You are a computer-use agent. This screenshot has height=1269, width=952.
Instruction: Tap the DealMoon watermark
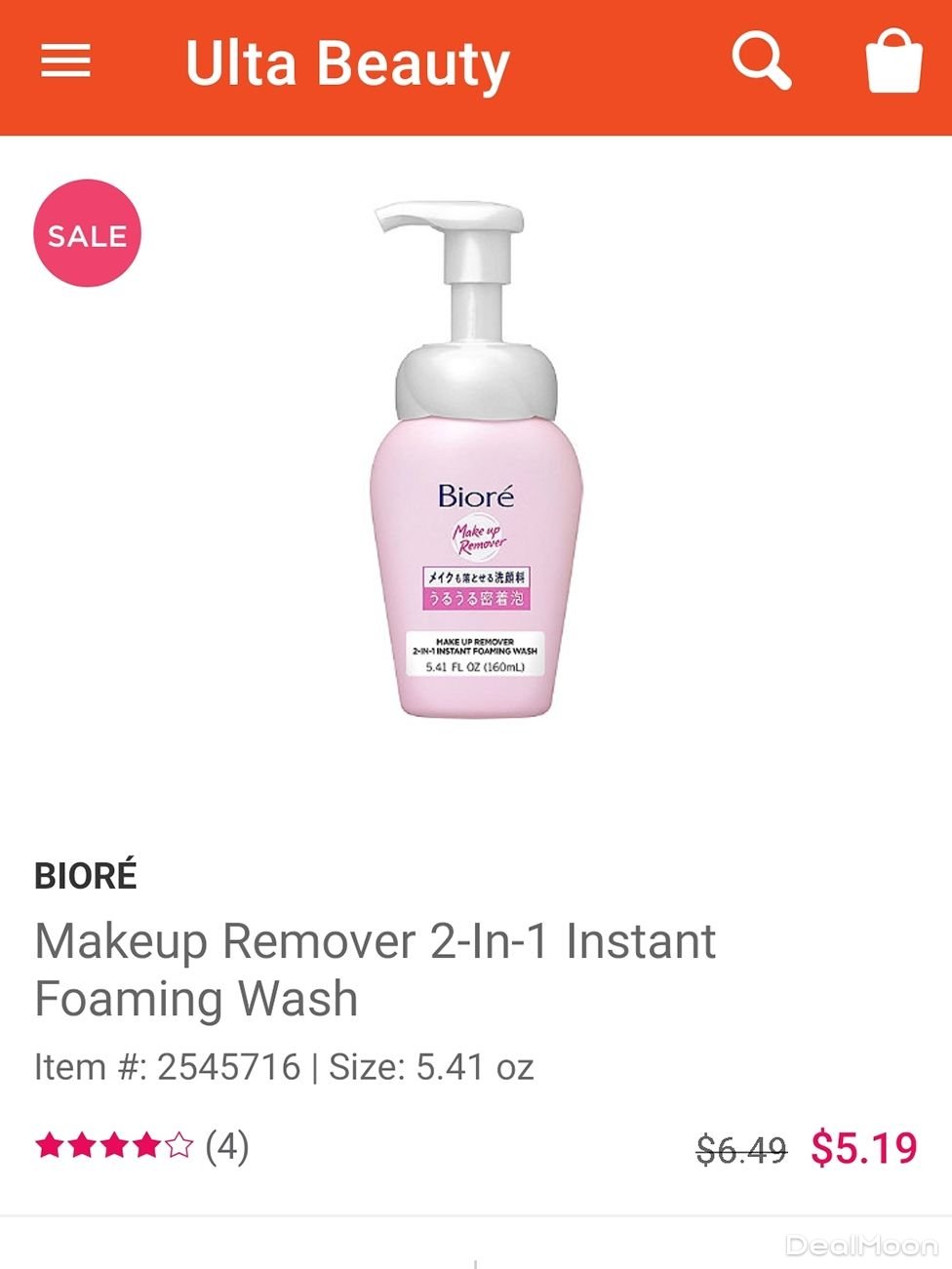pyautogui.click(x=861, y=1246)
